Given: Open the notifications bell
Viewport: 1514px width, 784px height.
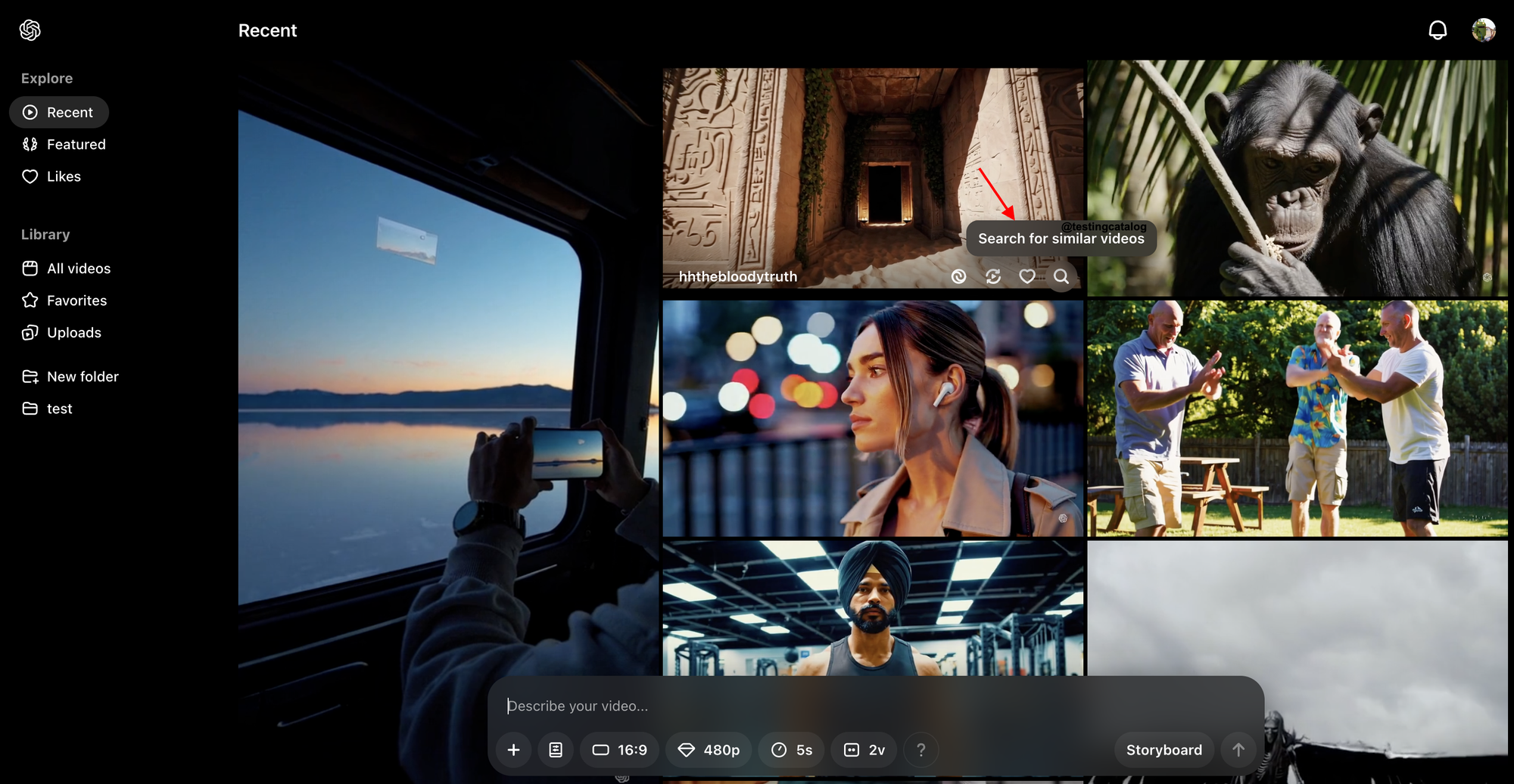Looking at the screenshot, I should [1438, 30].
